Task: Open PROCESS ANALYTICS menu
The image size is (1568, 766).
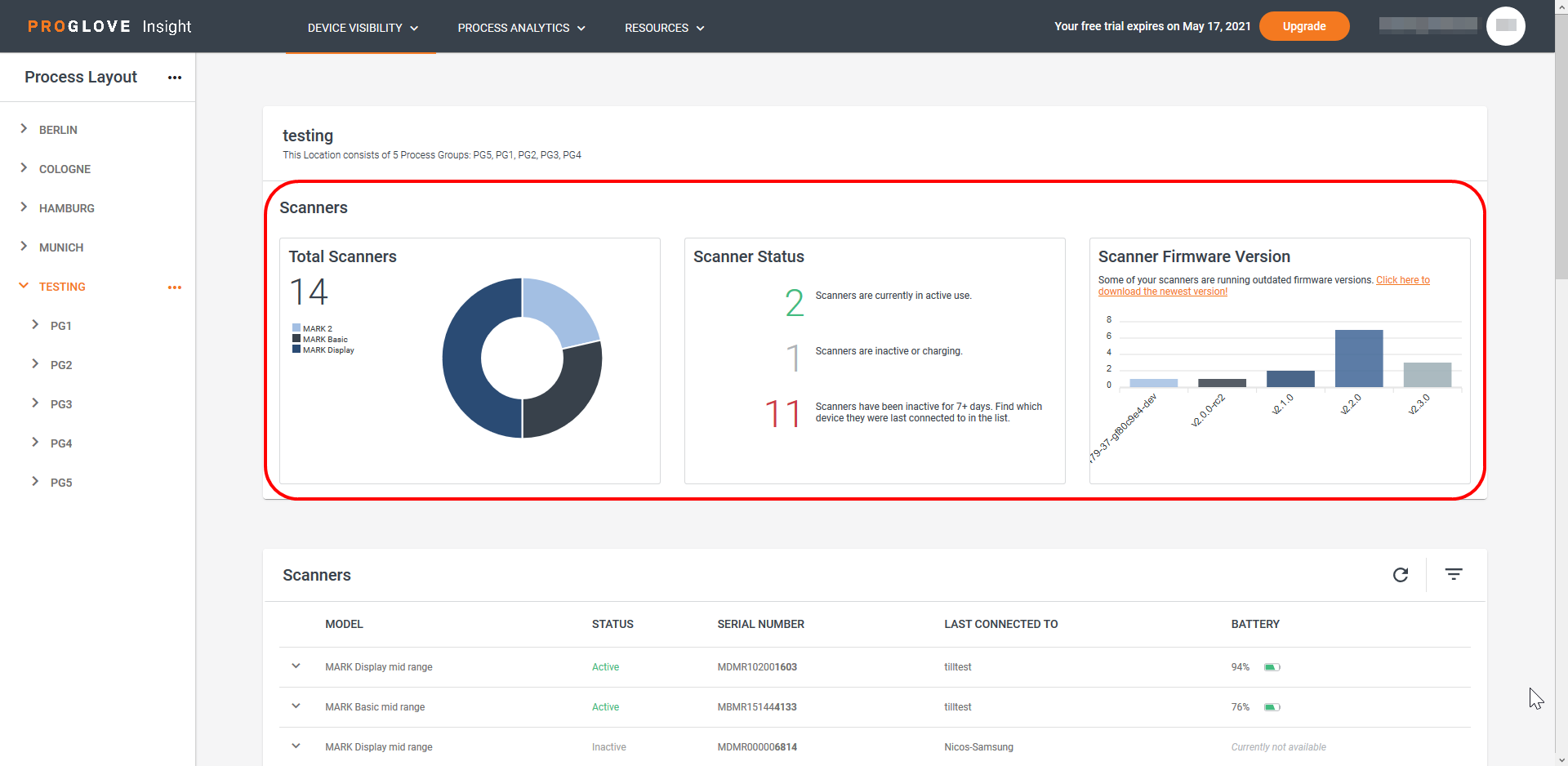Action: pyautogui.click(x=521, y=28)
